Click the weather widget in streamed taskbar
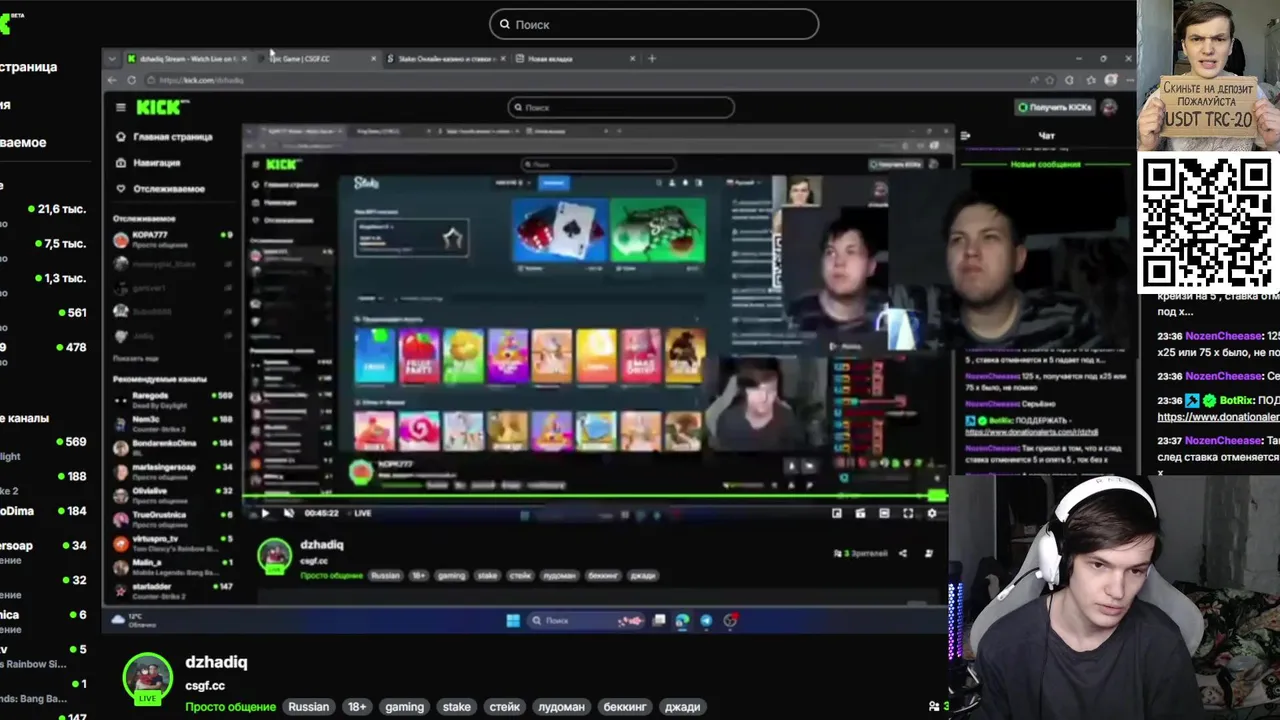The height and width of the screenshot is (720, 1280). [133, 620]
